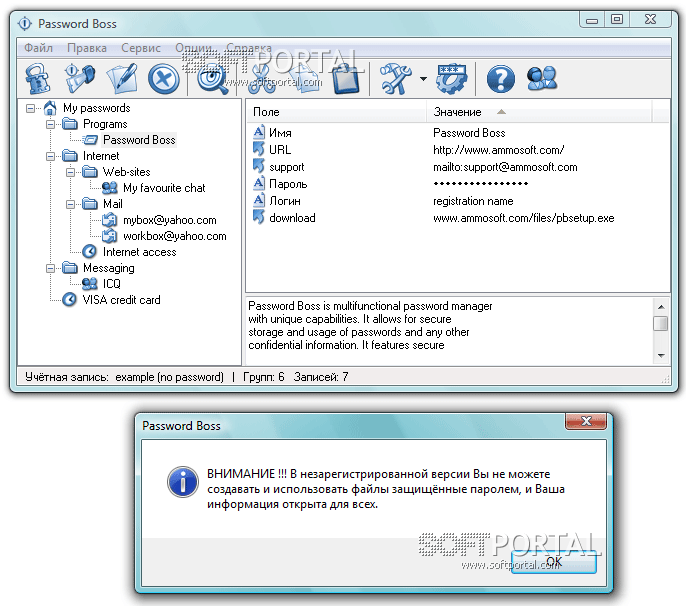This screenshot has height=606, width=686.
Task: Click the keys account toolbar icon
Action: pos(80,79)
